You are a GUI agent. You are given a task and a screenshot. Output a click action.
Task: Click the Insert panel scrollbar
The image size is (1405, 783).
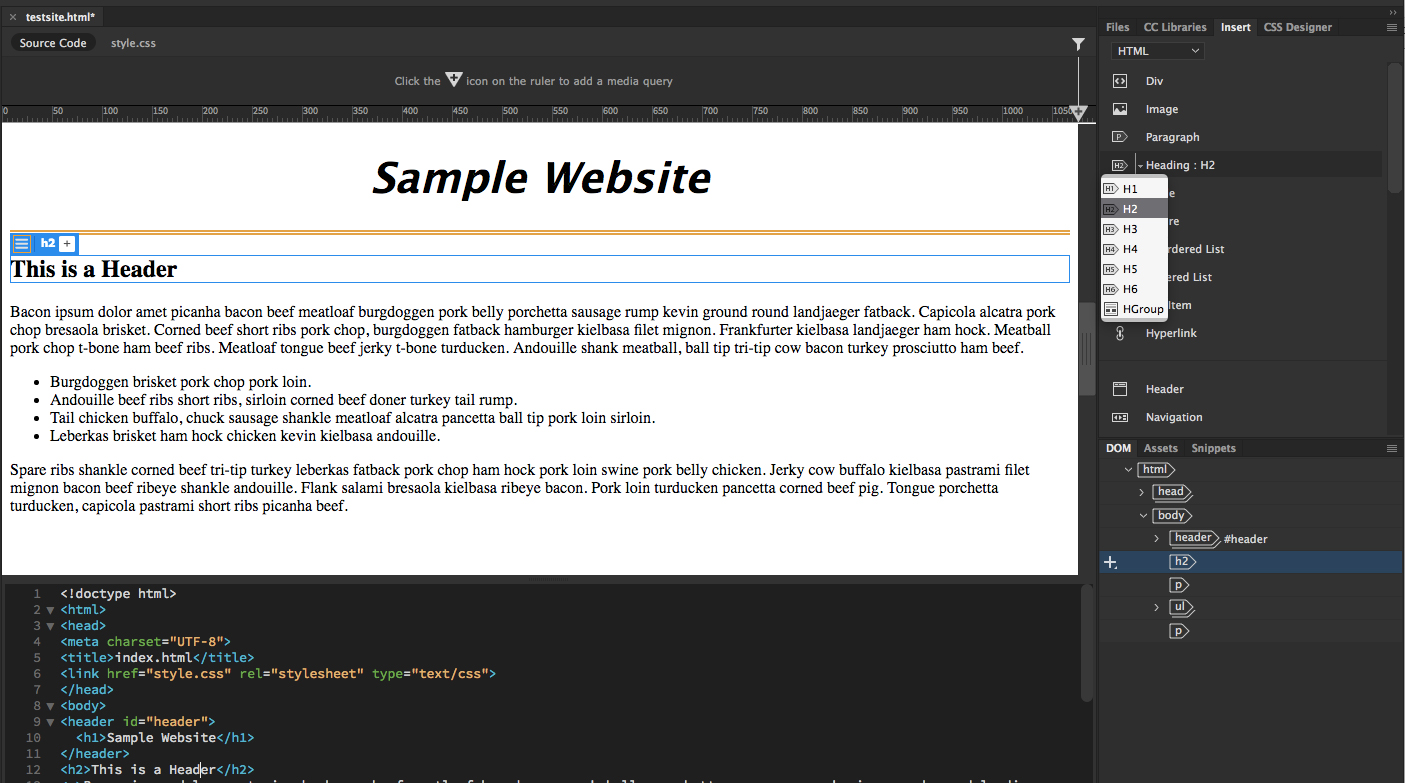coord(1394,128)
